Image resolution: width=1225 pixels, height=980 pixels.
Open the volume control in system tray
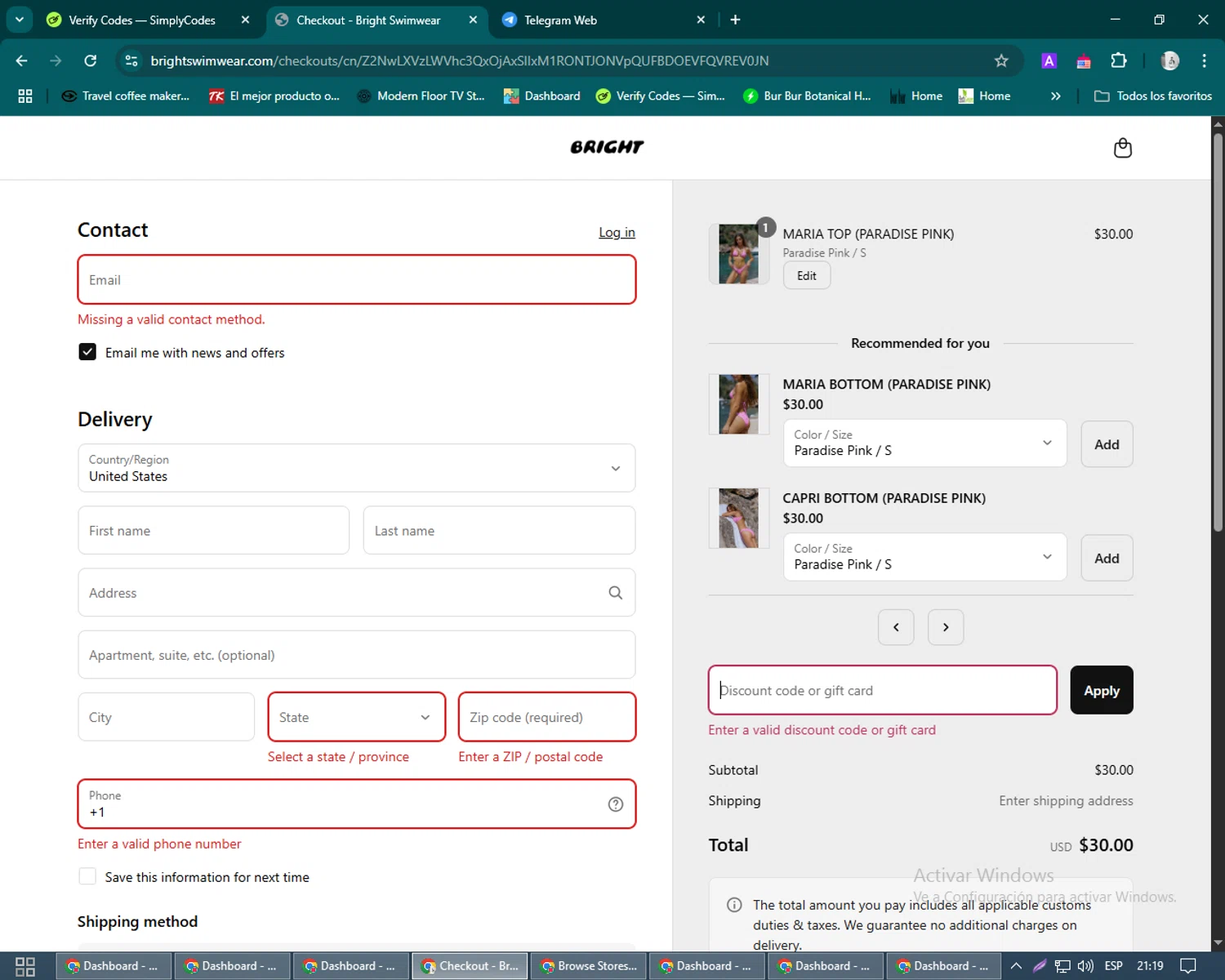coord(1085,966)
